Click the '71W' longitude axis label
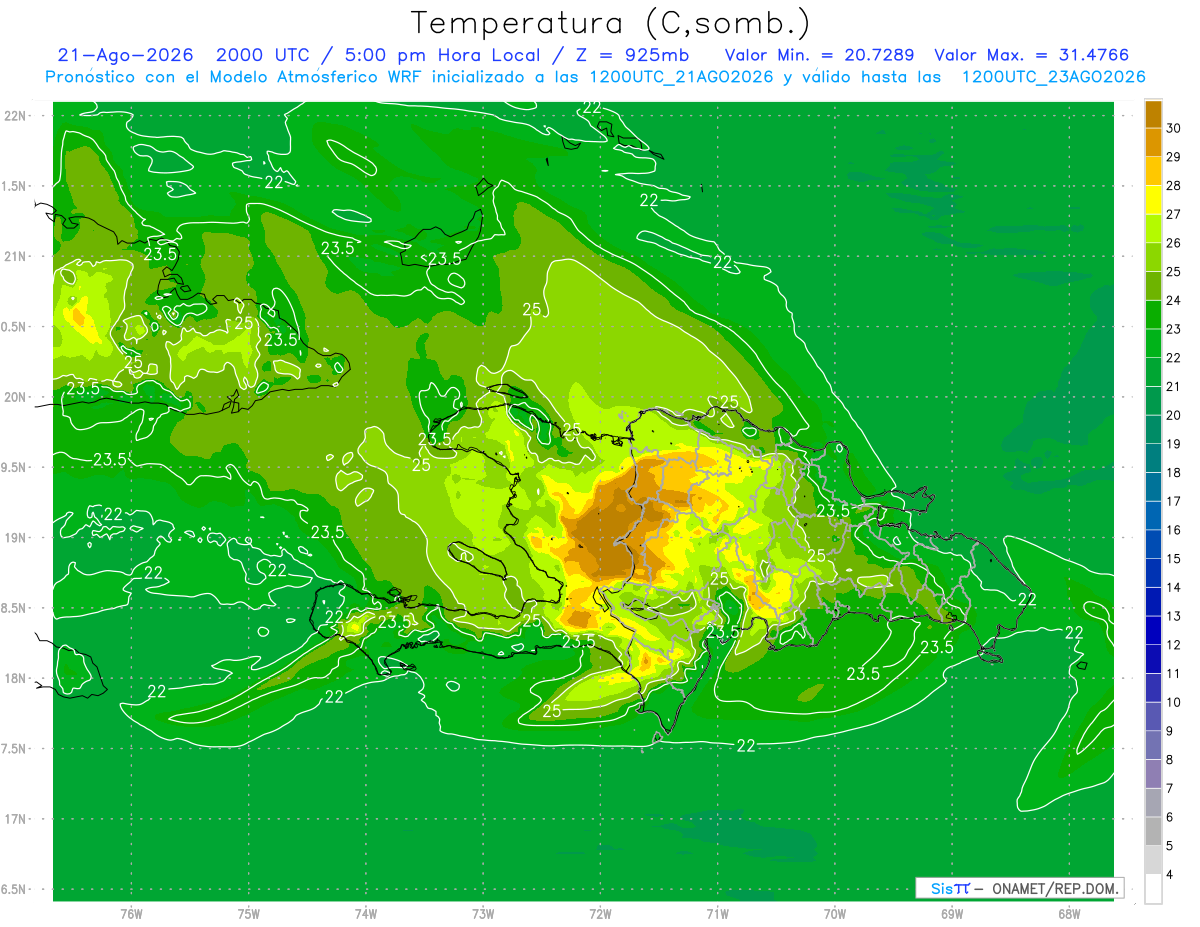This screenshot has height=927, width=1200. coord(717,914)
